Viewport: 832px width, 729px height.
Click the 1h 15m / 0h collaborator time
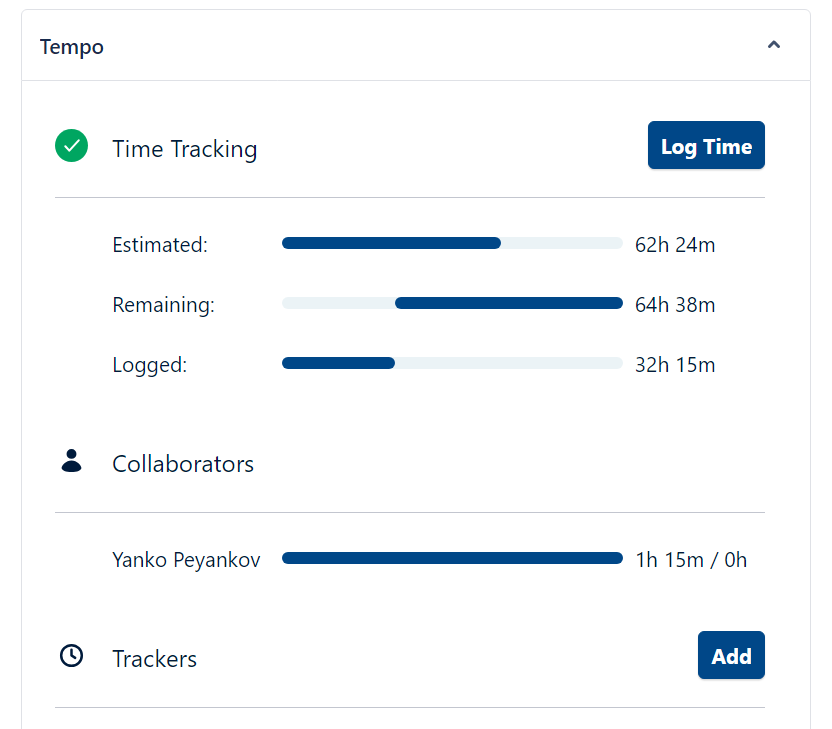[691, 560]
